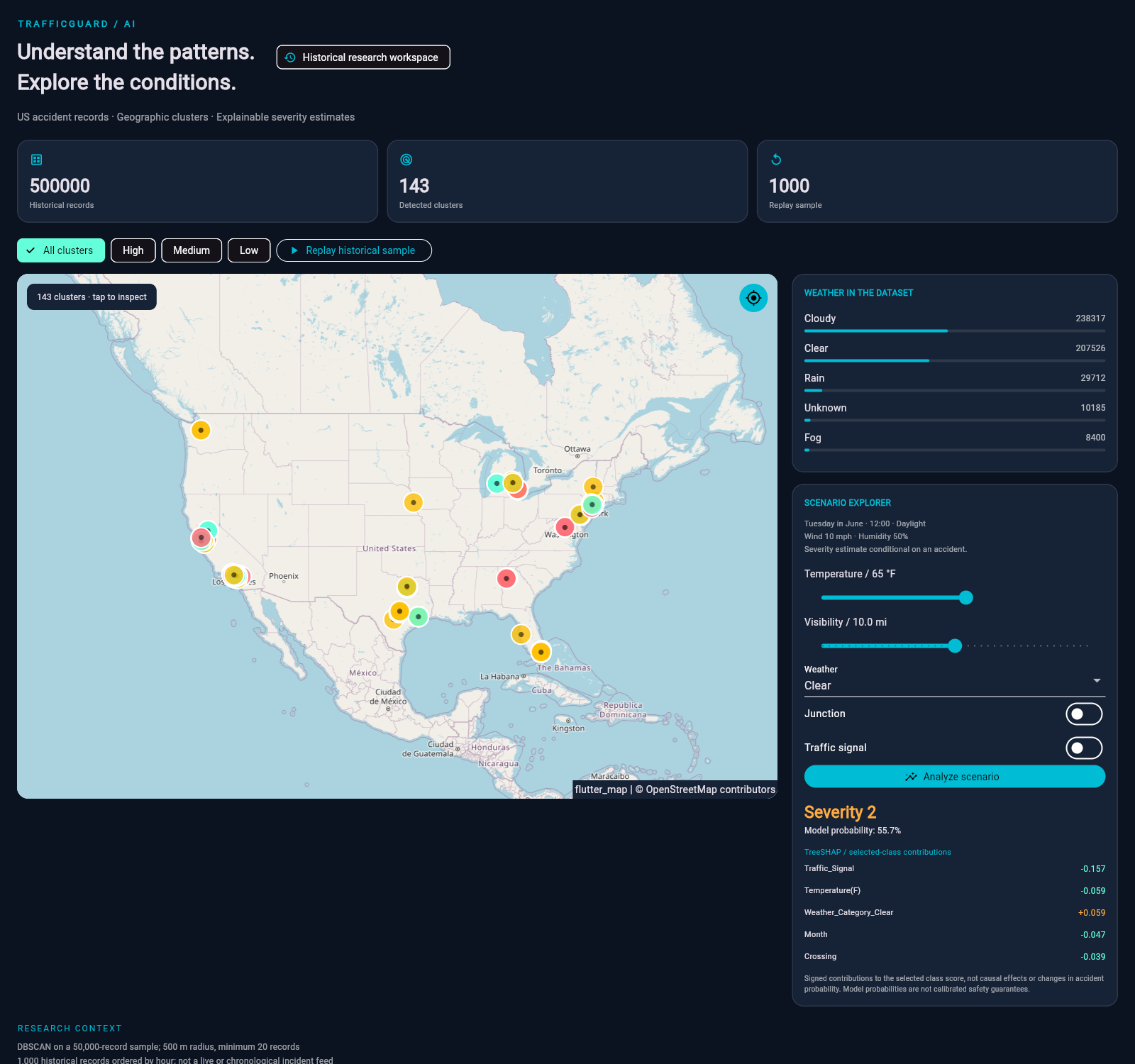1135x1064 pixels.
Task: Filter clusters by Low severity
Action: click(x=249, y=250)
